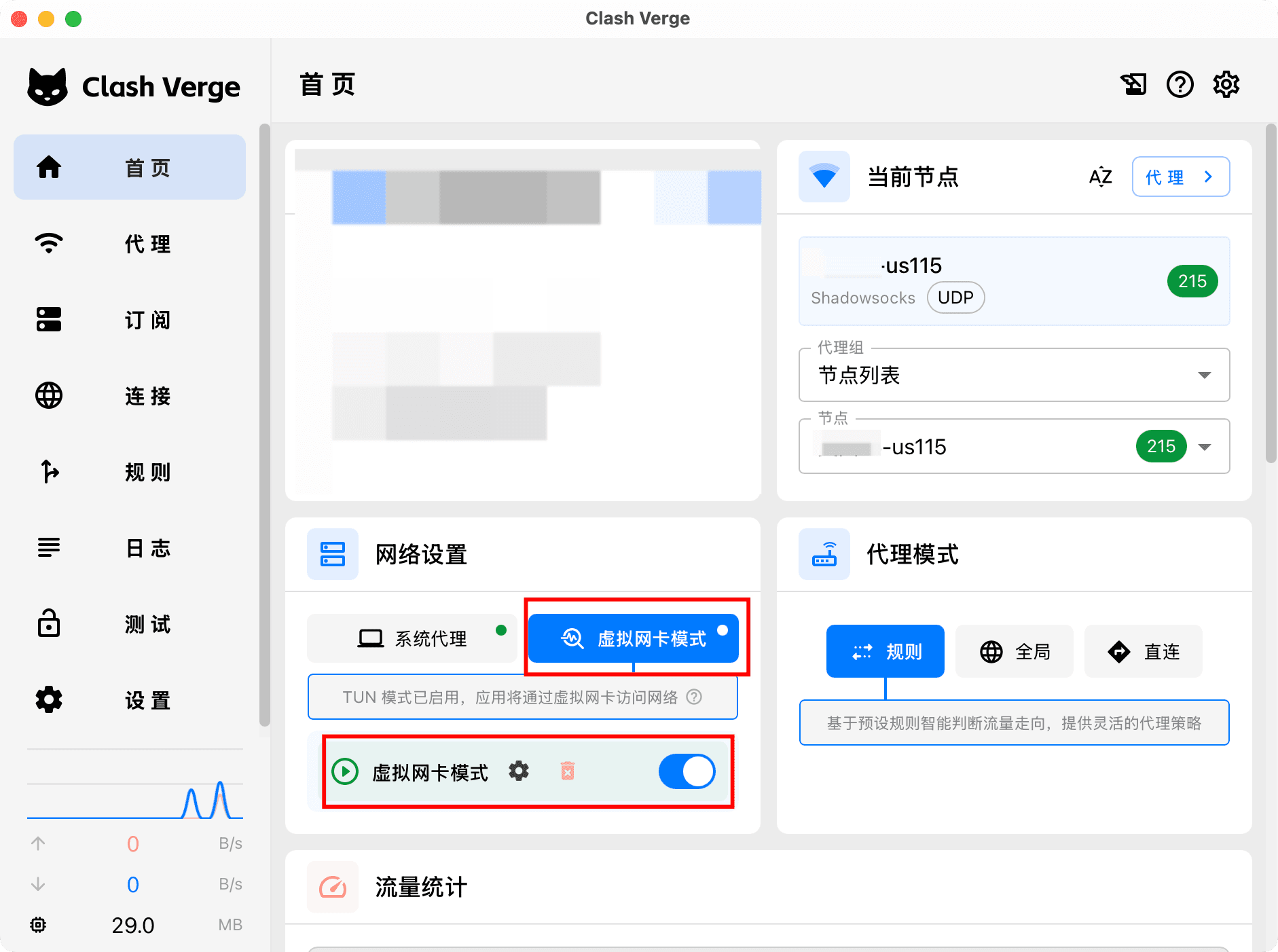This screenshot has width=1278, height=952.
Task: Click the 流量统计 heading text
Action: coord(421,887)
